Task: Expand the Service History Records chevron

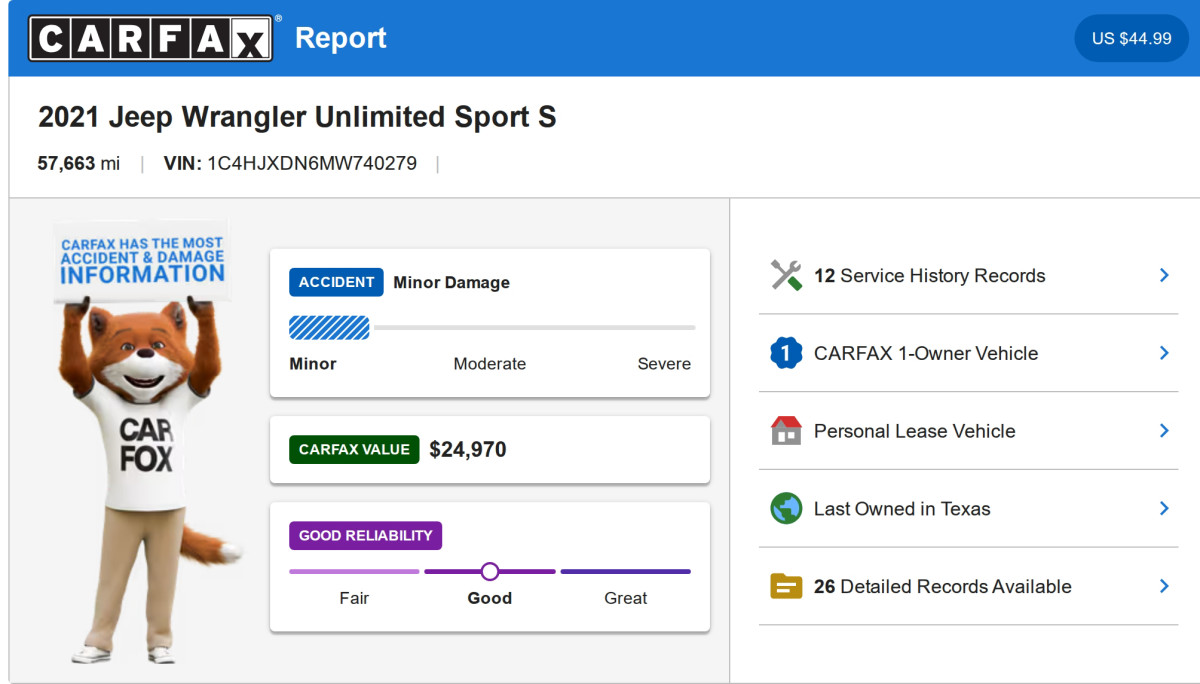Action: coord(1164,275)
